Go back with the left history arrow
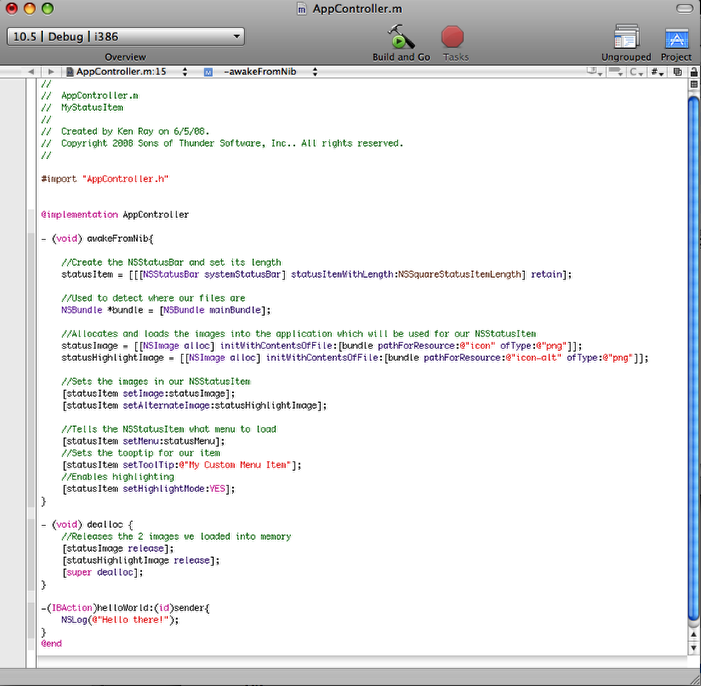Viewport: 701px width, 686px height. coord(31,72)
